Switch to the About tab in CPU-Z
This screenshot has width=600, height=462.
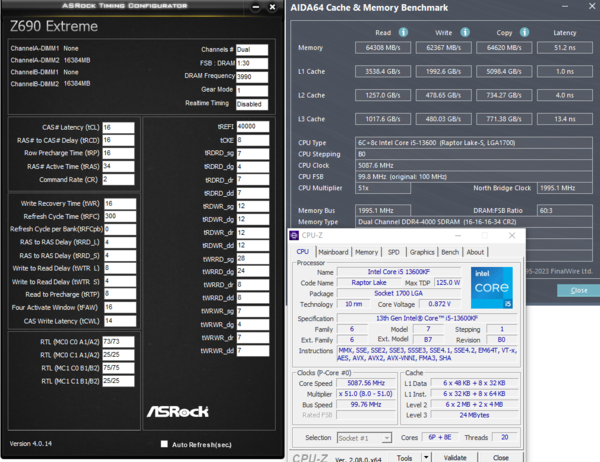475,252
